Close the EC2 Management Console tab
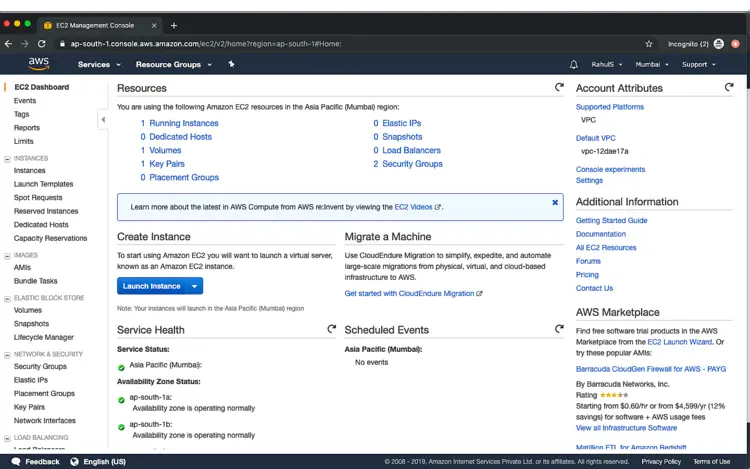750x469 pixels. [154, 25]
